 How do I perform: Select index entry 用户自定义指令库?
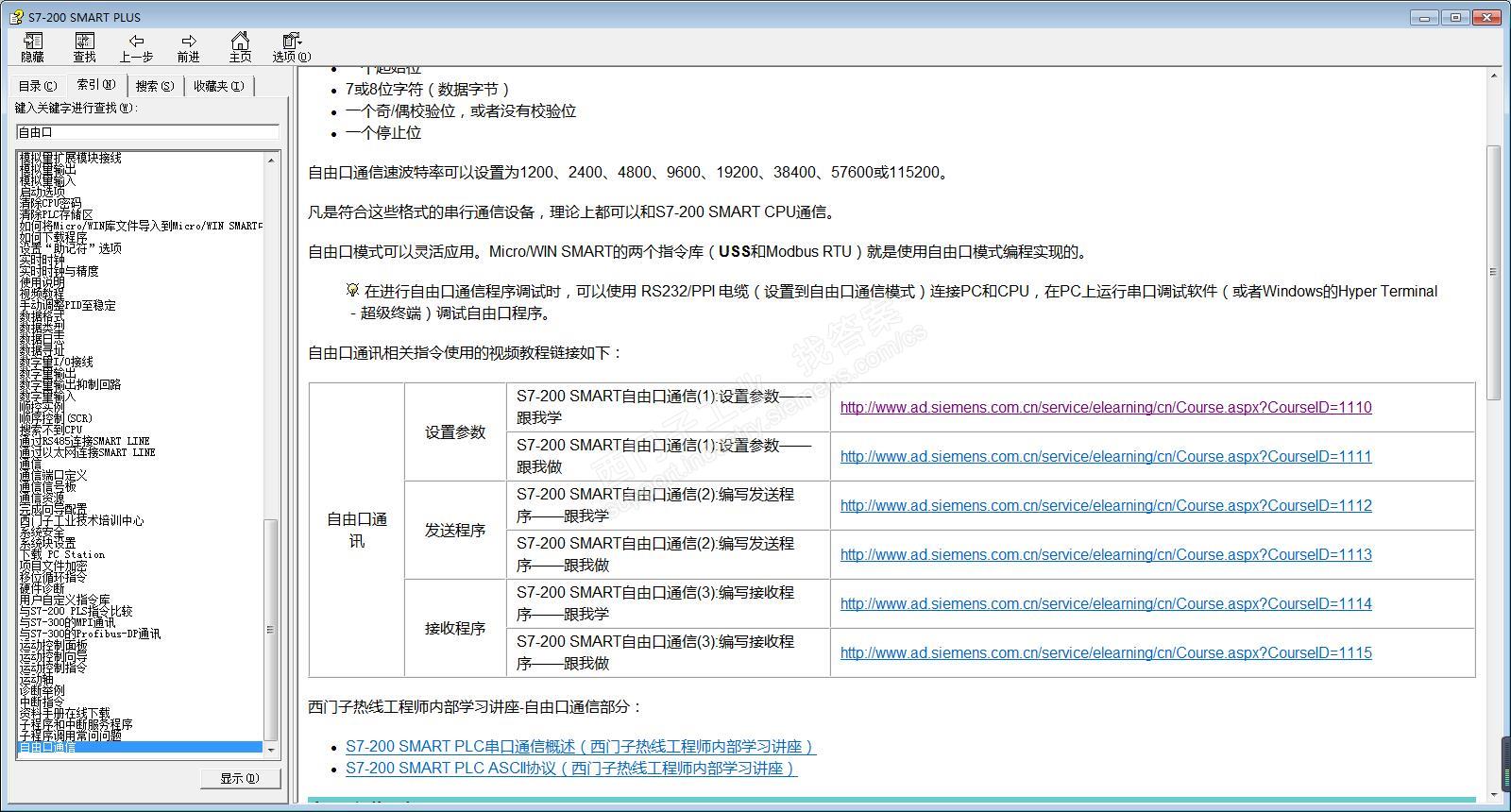pos(65,600)
